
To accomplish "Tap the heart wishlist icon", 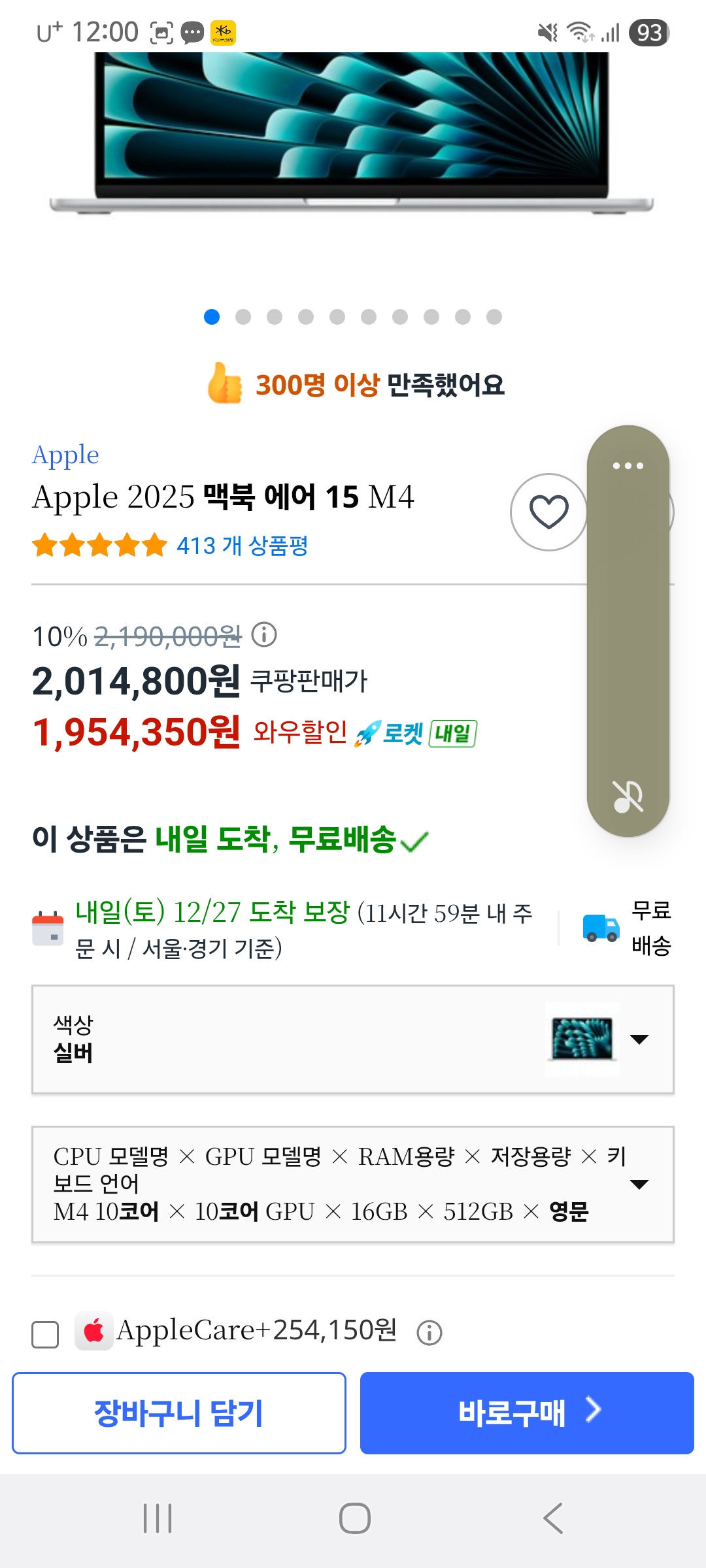I will click(x=548, y=512).
